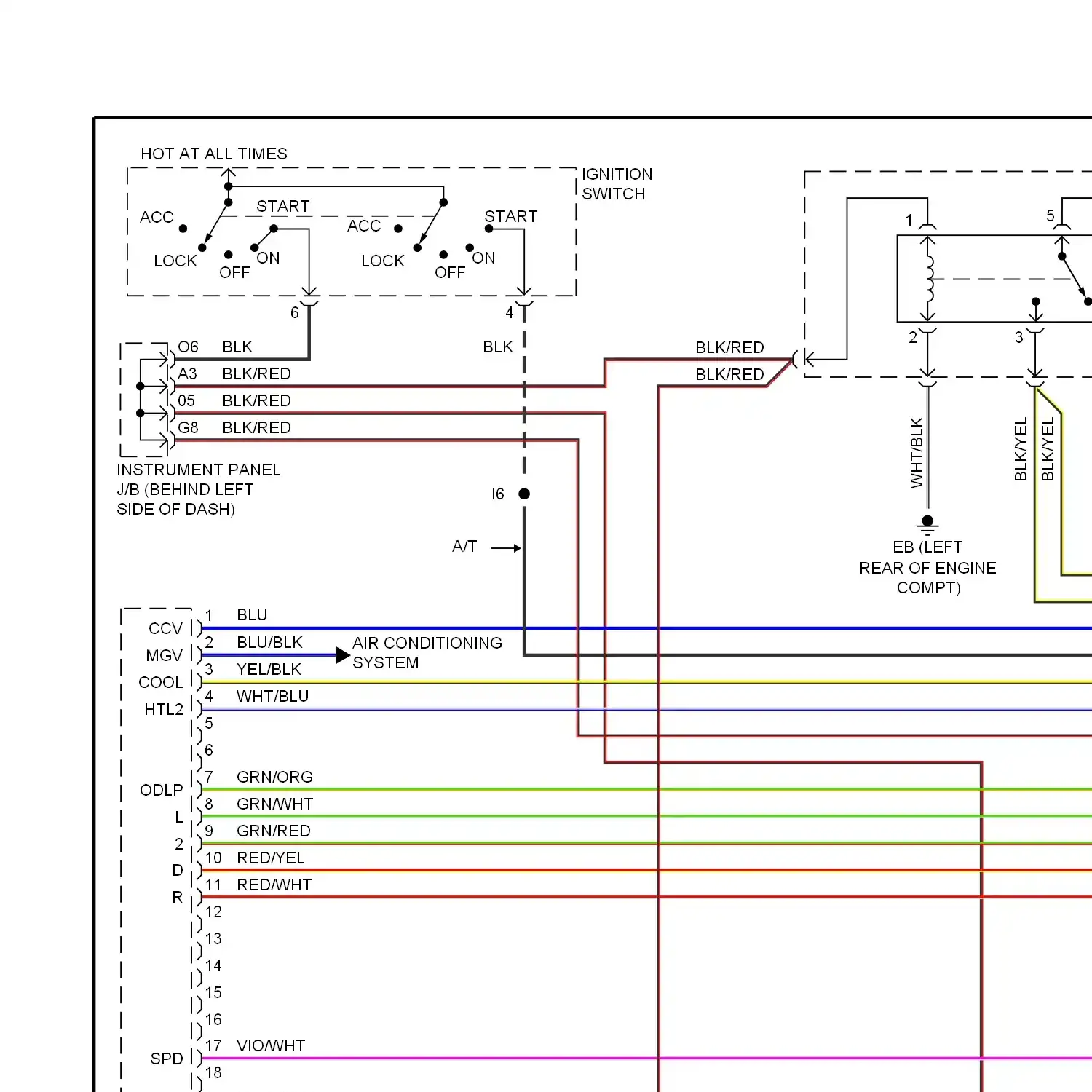Click the "A3" connector terminal label
This screenshot has width=1092, height=1092.
click(187, 373)
